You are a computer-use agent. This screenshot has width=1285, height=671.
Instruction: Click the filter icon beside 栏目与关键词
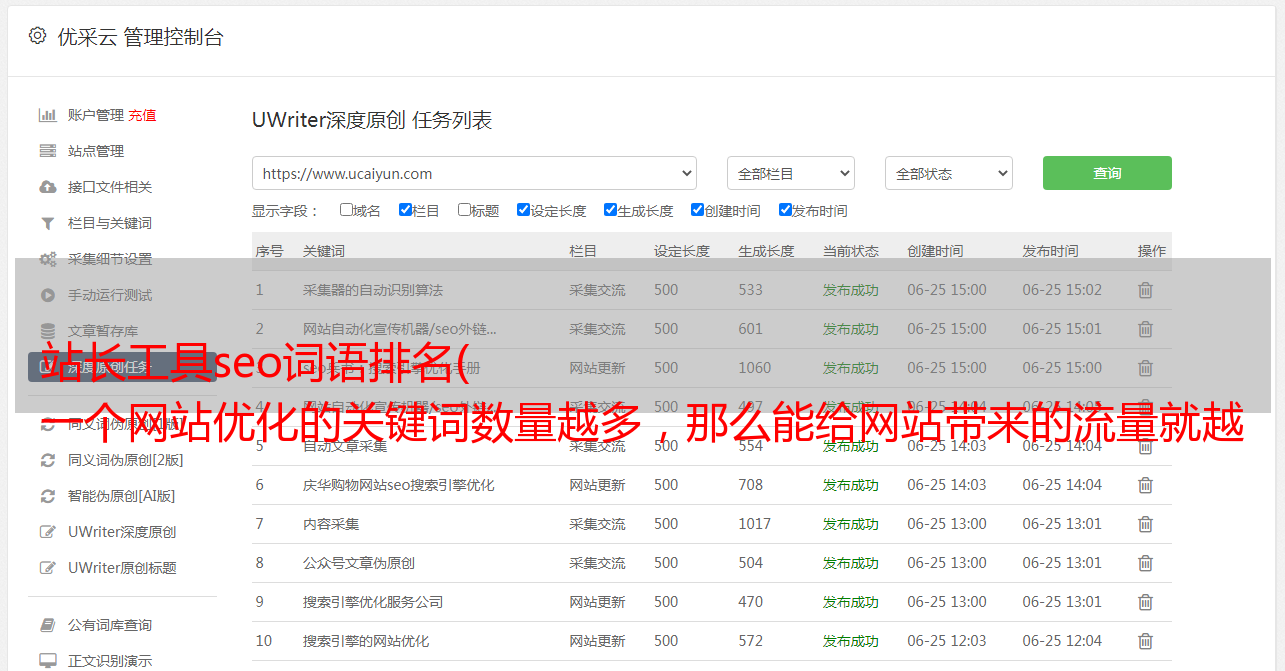tap(47, 223)
